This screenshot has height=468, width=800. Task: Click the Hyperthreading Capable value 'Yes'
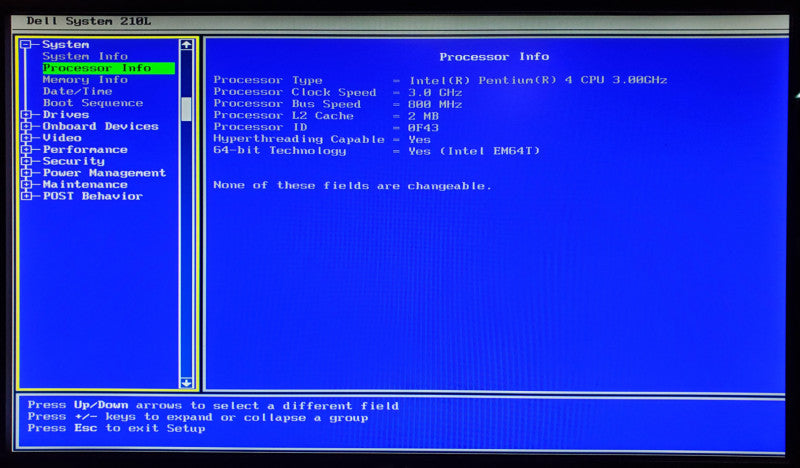pos(419,139)
